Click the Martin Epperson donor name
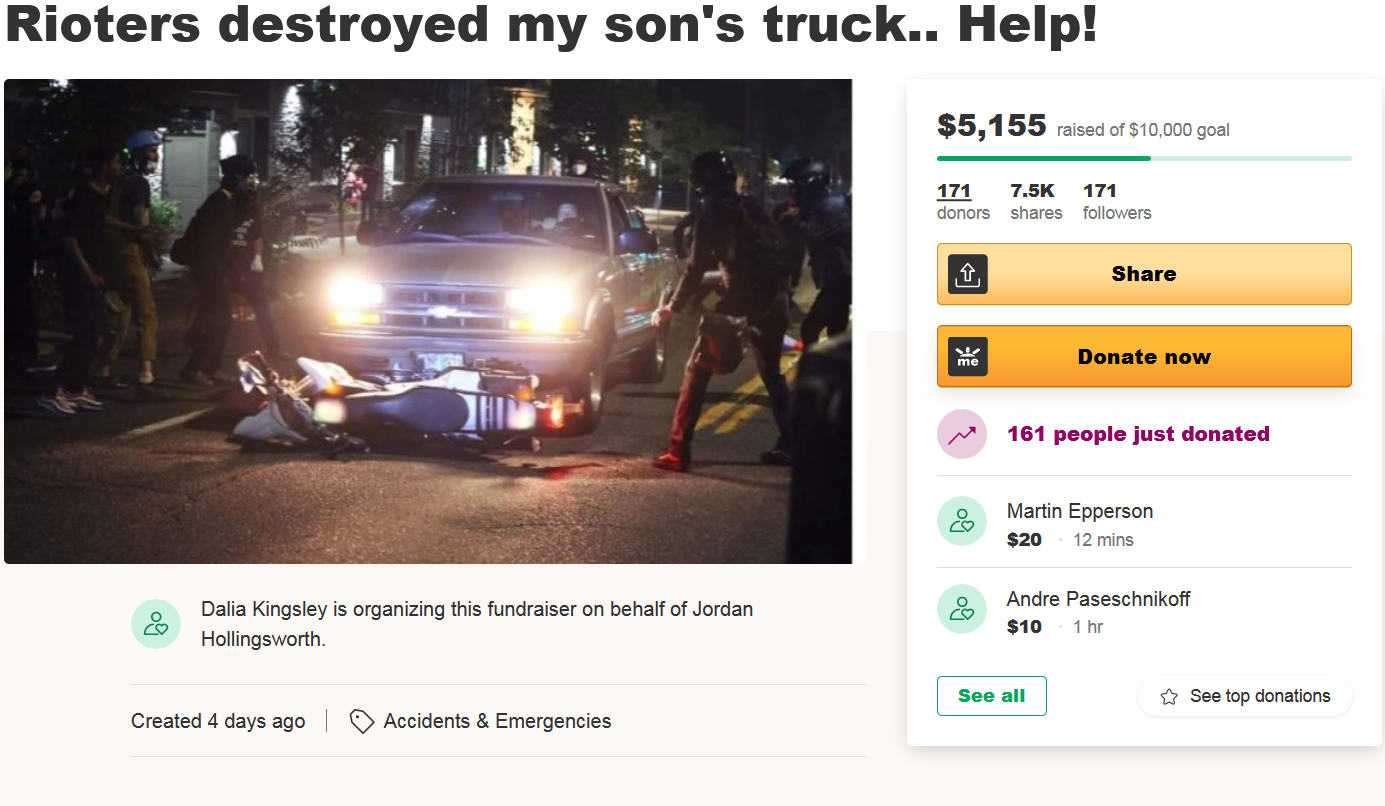The width and height of the screenshot is (1385, 806). [1079, 511]
